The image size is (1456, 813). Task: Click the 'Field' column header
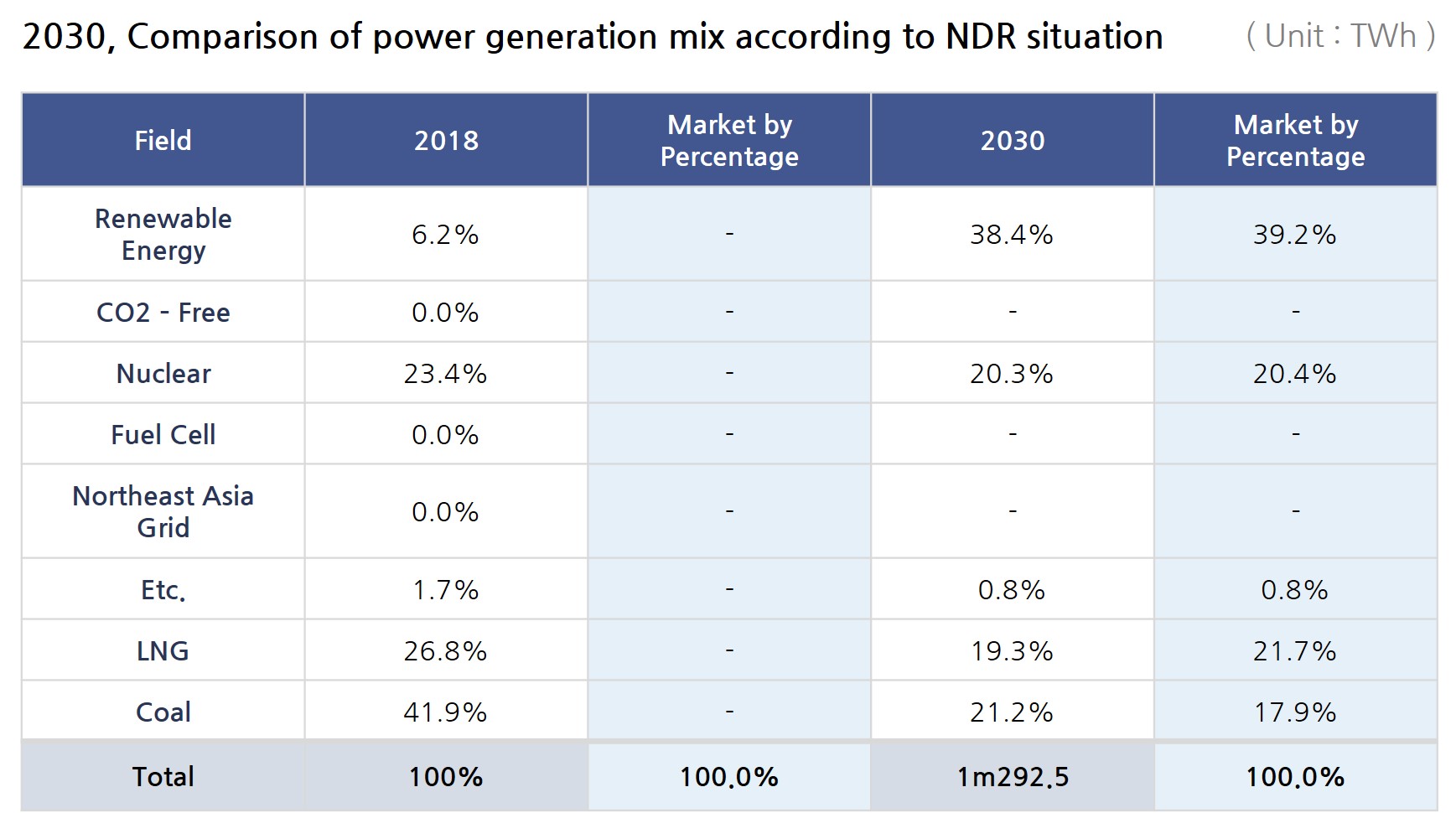click(163, 140)
